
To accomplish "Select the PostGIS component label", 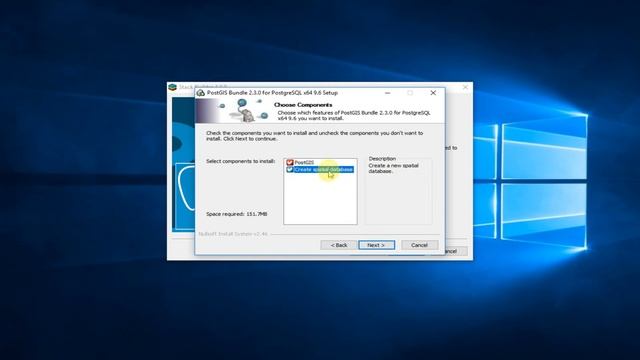I will (304, 162).
